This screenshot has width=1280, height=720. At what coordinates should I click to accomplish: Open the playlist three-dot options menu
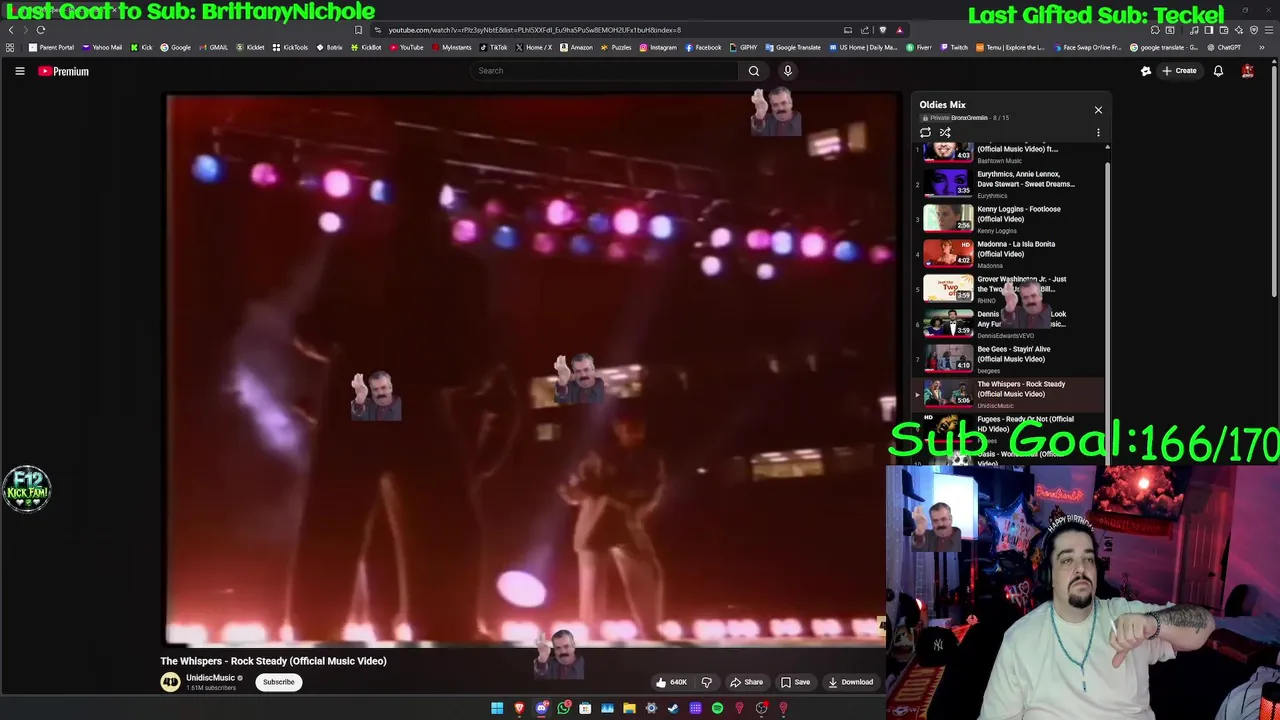(x=1098, y=132)
